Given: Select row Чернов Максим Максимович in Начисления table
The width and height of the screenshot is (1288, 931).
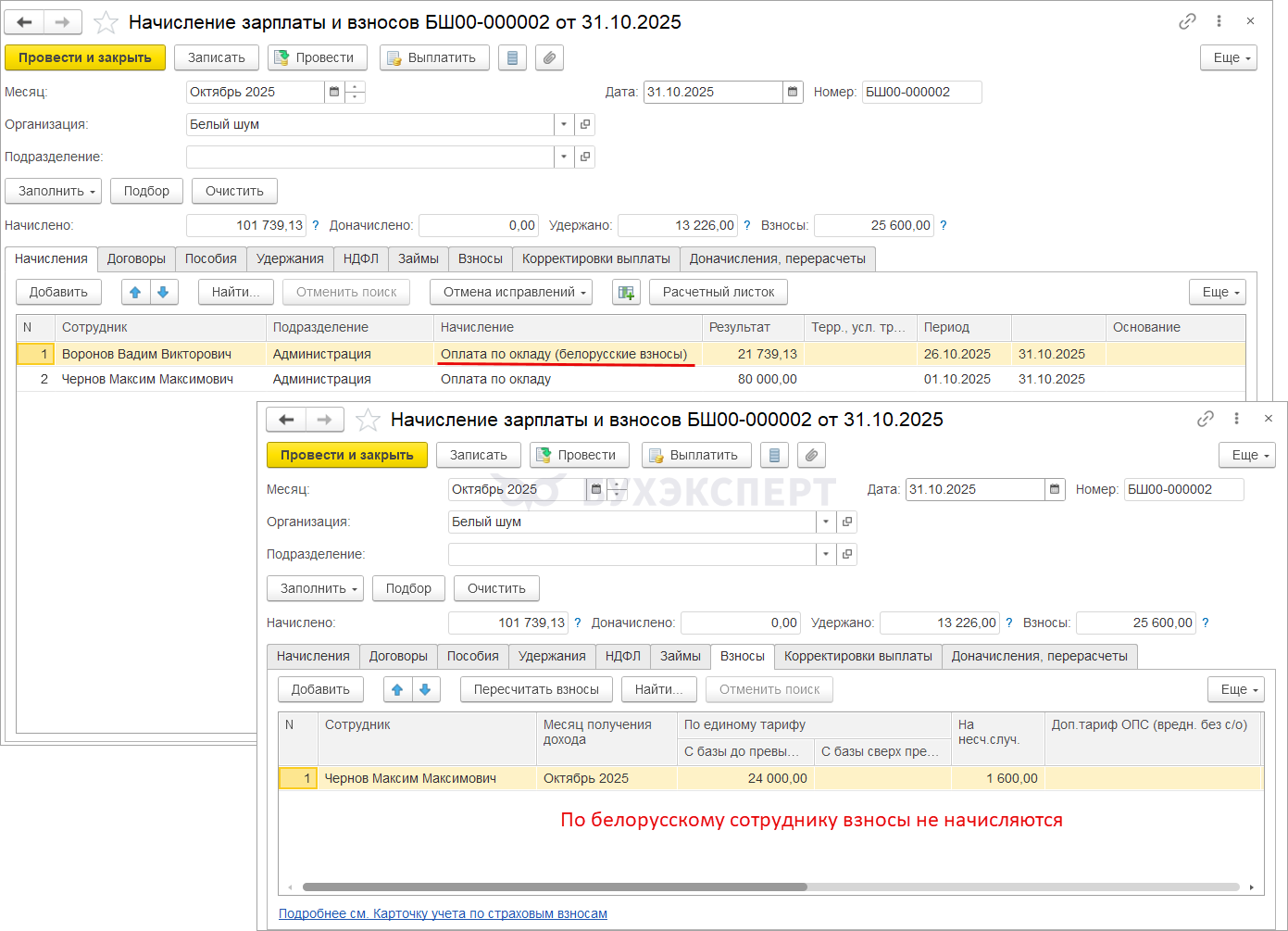Looking at the screenshot, I should click(147, 379).
